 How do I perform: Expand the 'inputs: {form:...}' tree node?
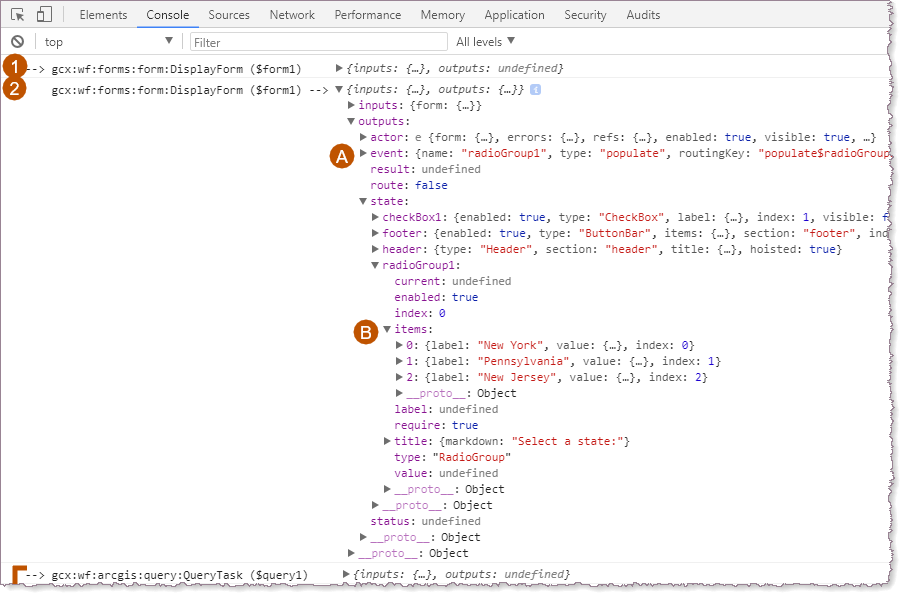tap(353, 104)
